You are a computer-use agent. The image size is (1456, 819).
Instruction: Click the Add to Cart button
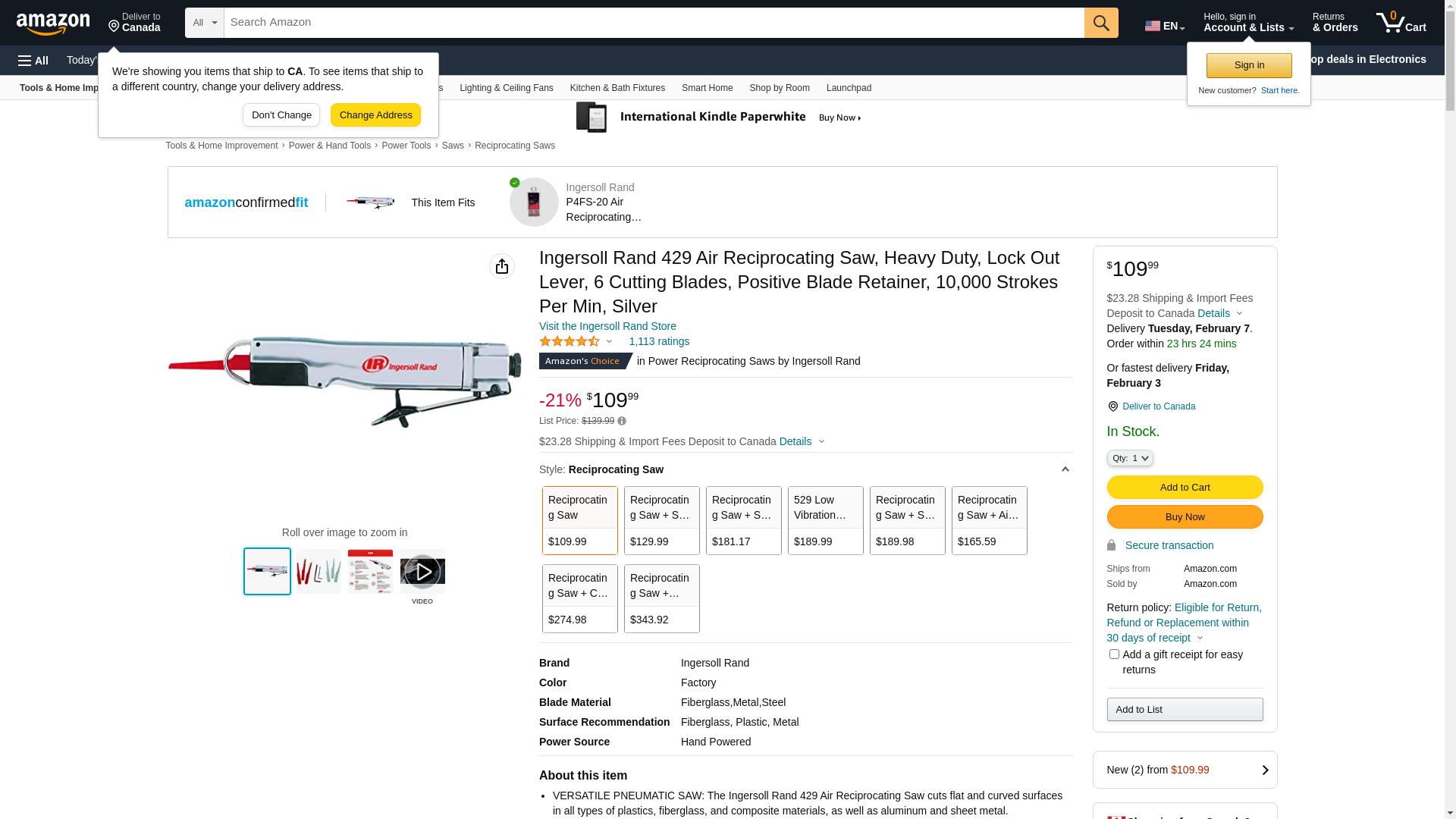point(1185,487)
